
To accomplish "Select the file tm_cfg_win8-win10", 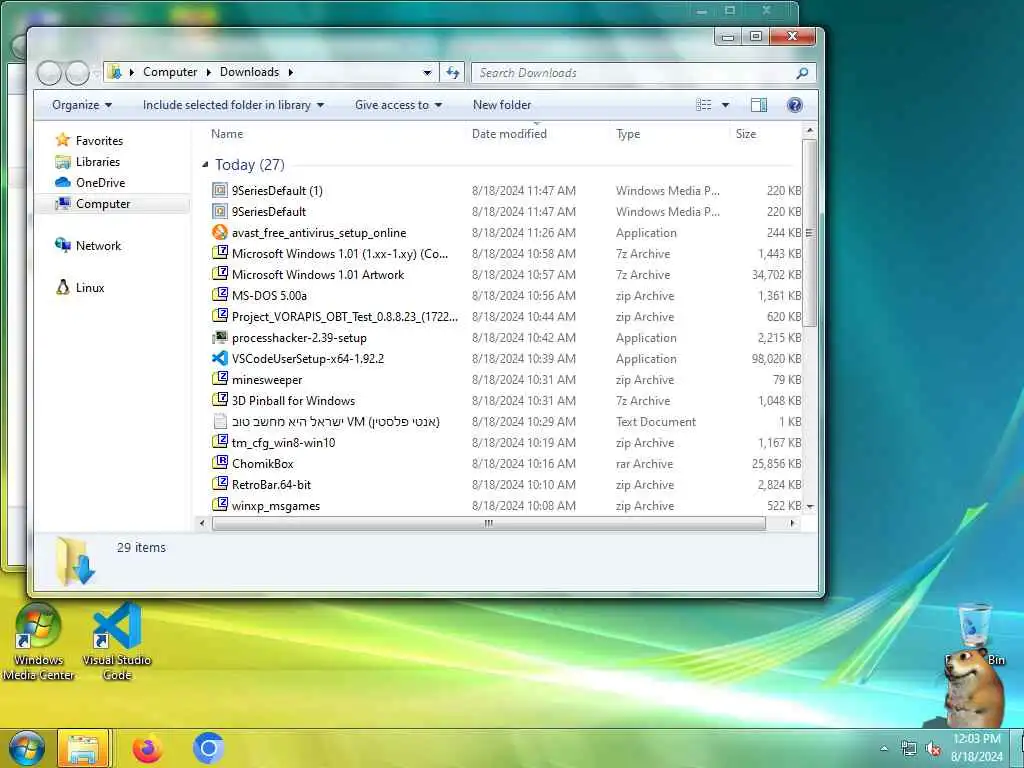I will click(283, 443).
